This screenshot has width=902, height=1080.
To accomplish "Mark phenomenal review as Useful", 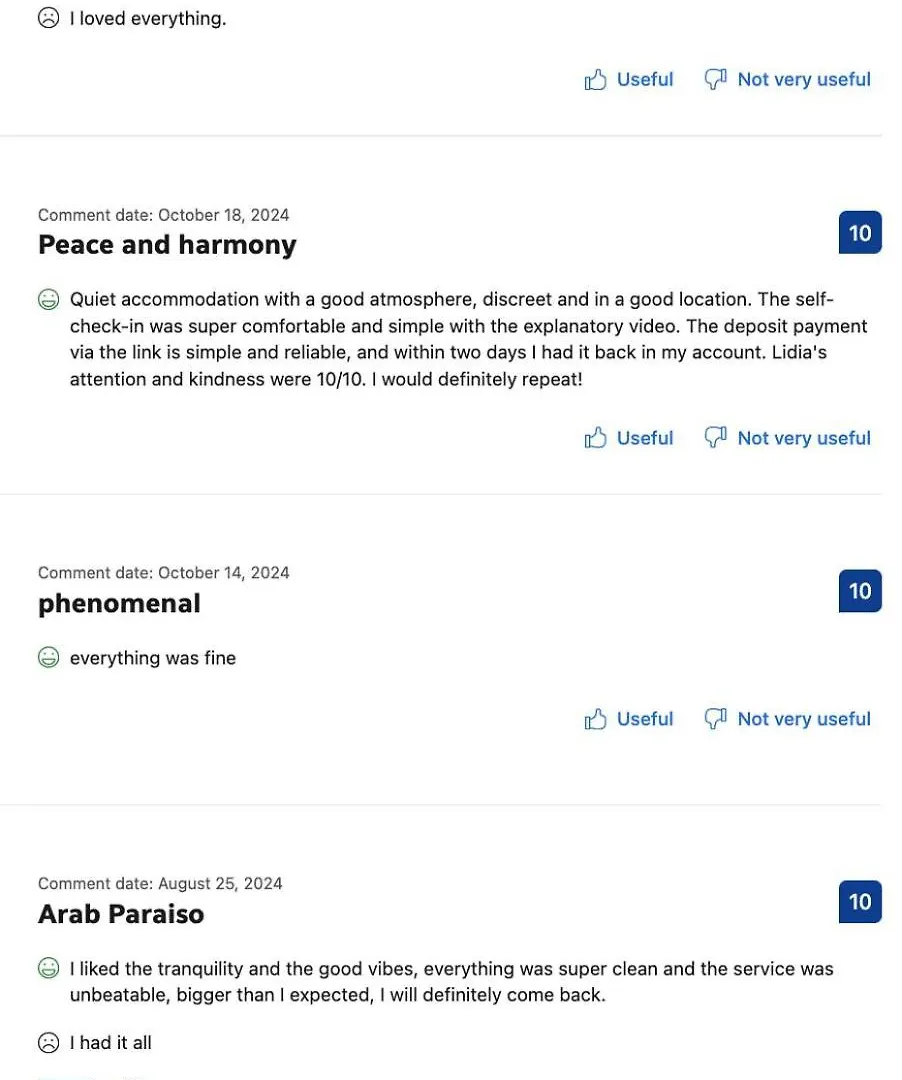I will (x=629, y=719).
